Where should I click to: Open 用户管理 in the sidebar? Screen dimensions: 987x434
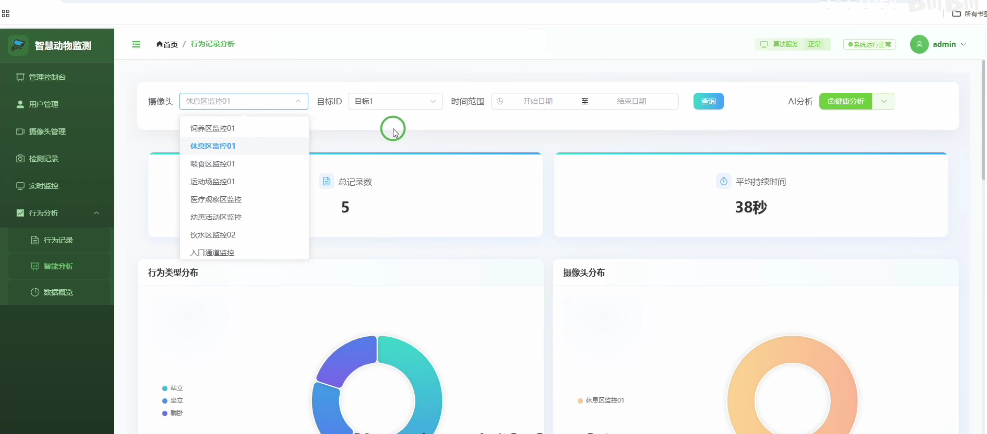pos(57,104)
